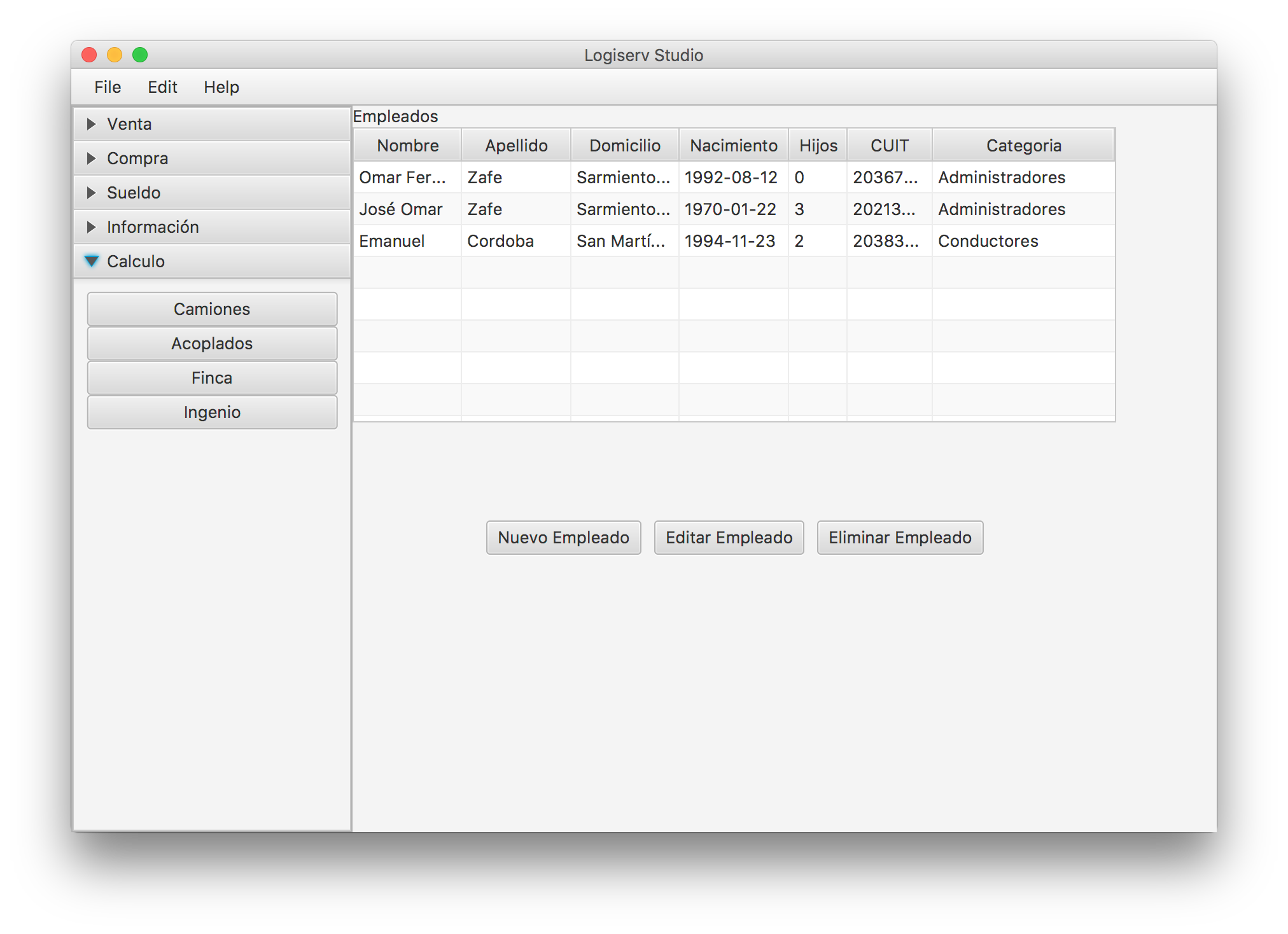Screen dimensions: 1288x934
Task: Sort by Domicilio column header
Action: click(625, 146)
